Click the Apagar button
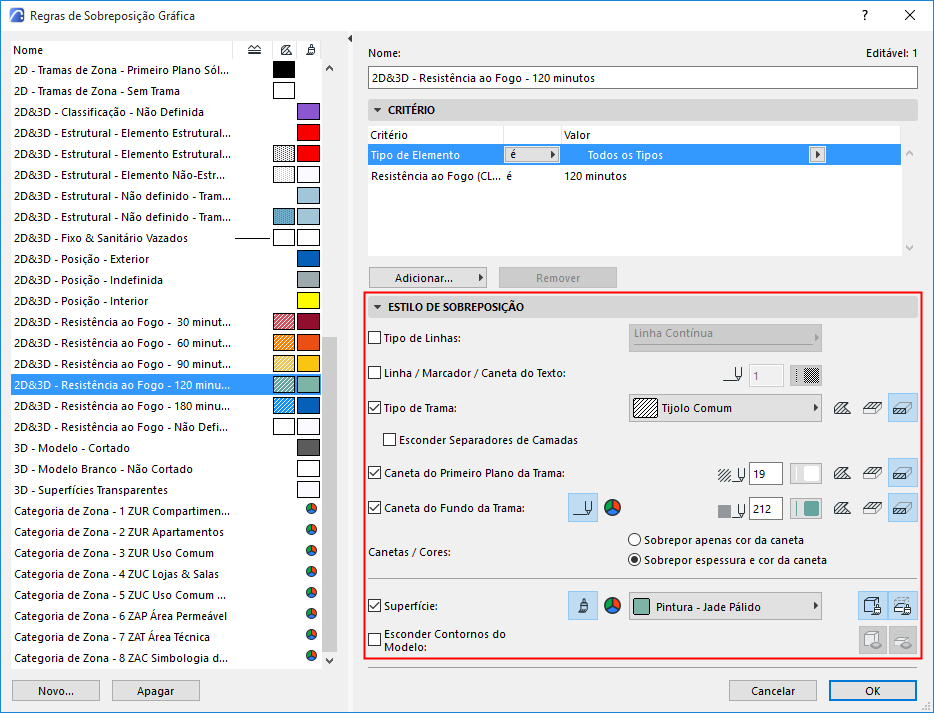Screen dimensions: 934x713 (155, 691)
